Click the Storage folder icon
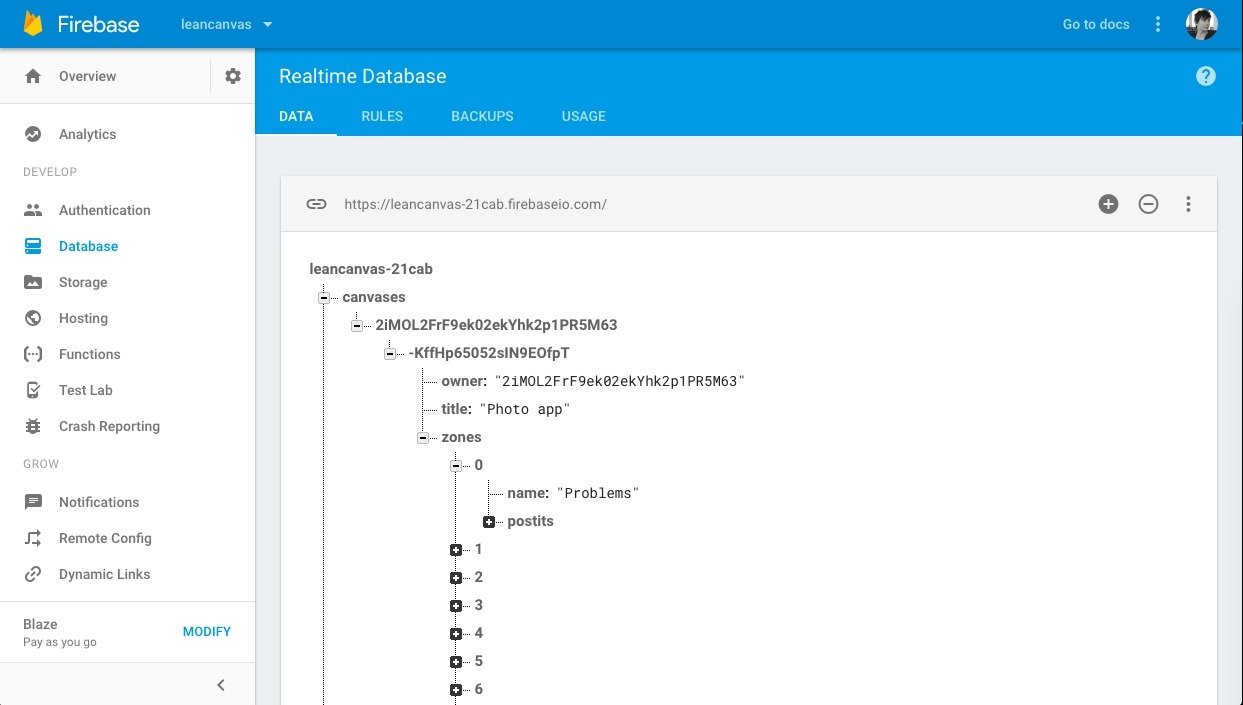The height and width of the screenshot is (705, 1243). coord(33,282)
